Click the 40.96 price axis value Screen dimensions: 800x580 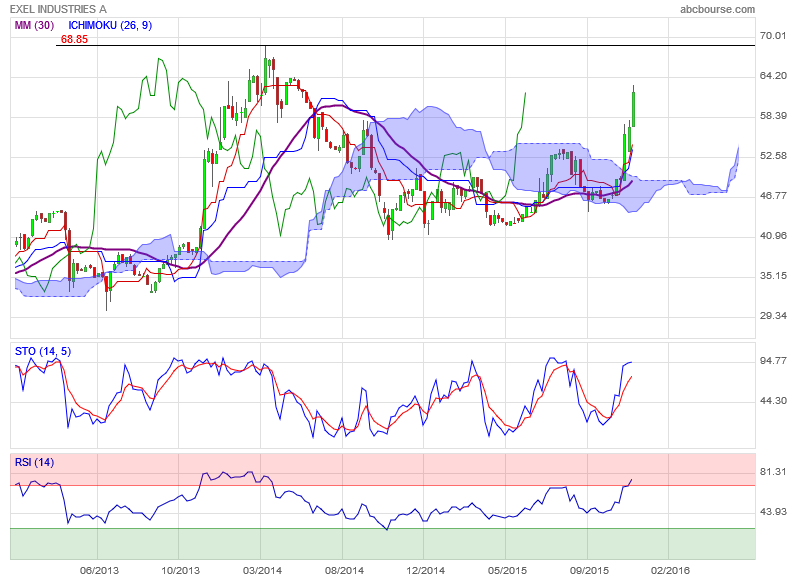(x=773, y=236)
